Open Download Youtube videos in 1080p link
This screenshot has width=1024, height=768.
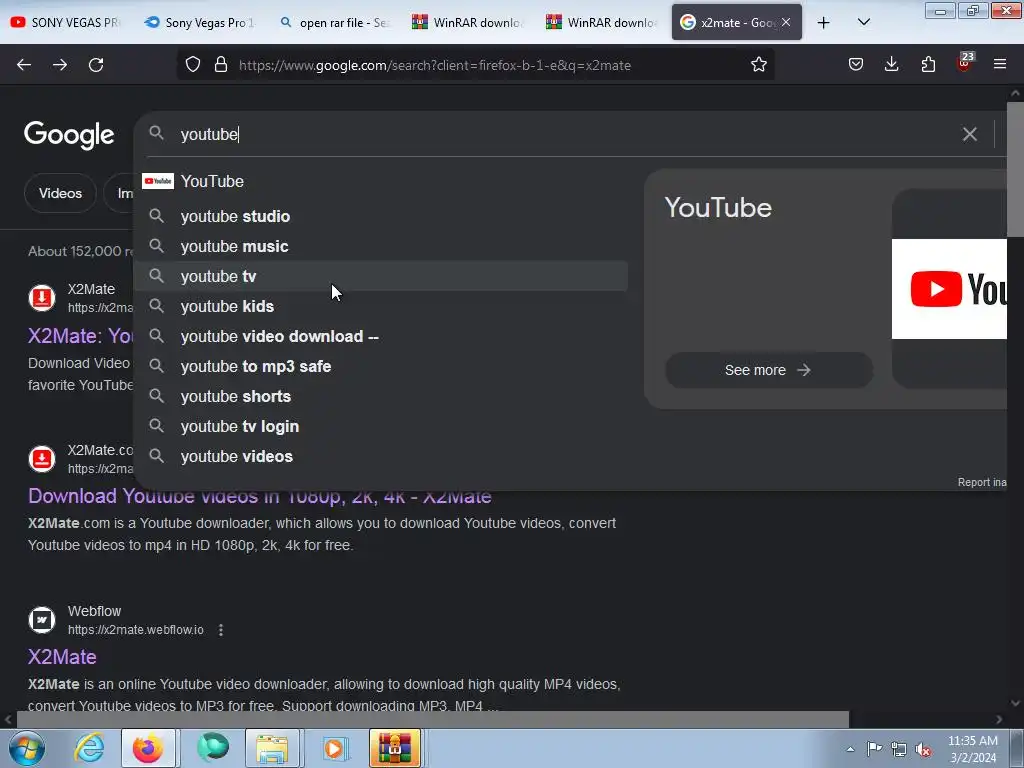259,496
